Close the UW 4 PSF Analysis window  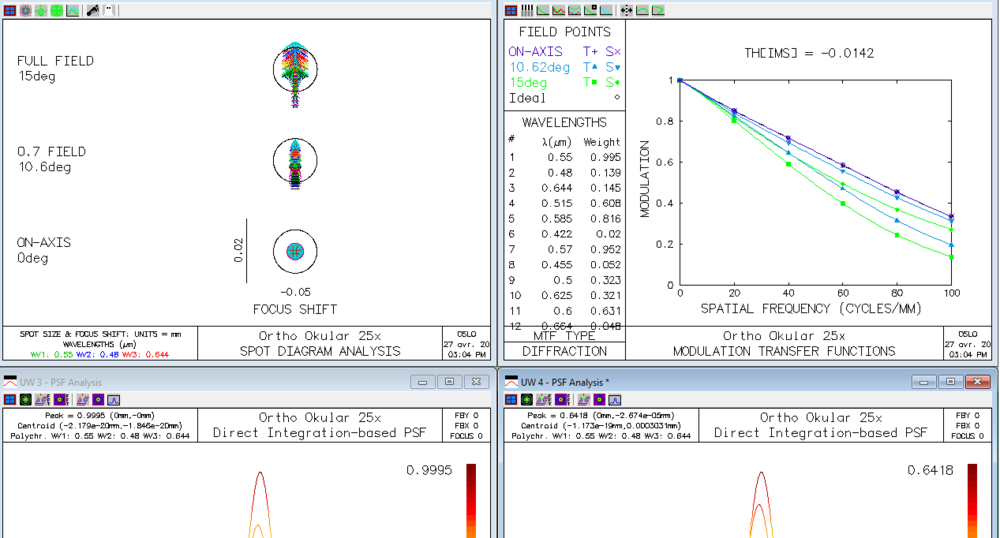coord(978,382)
